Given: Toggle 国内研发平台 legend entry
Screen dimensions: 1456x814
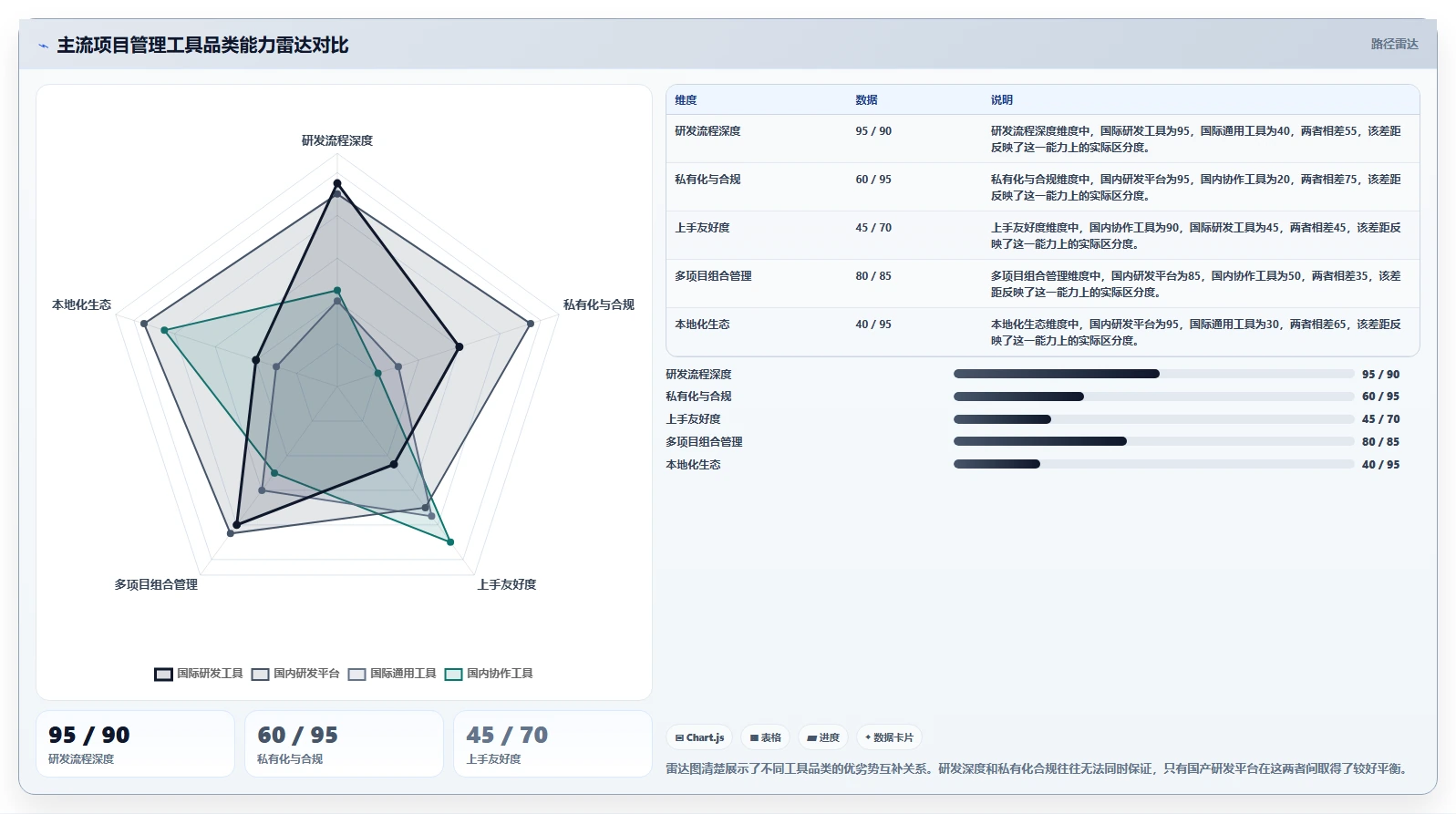Looking at the screenshot, I should tap(295, 674).
